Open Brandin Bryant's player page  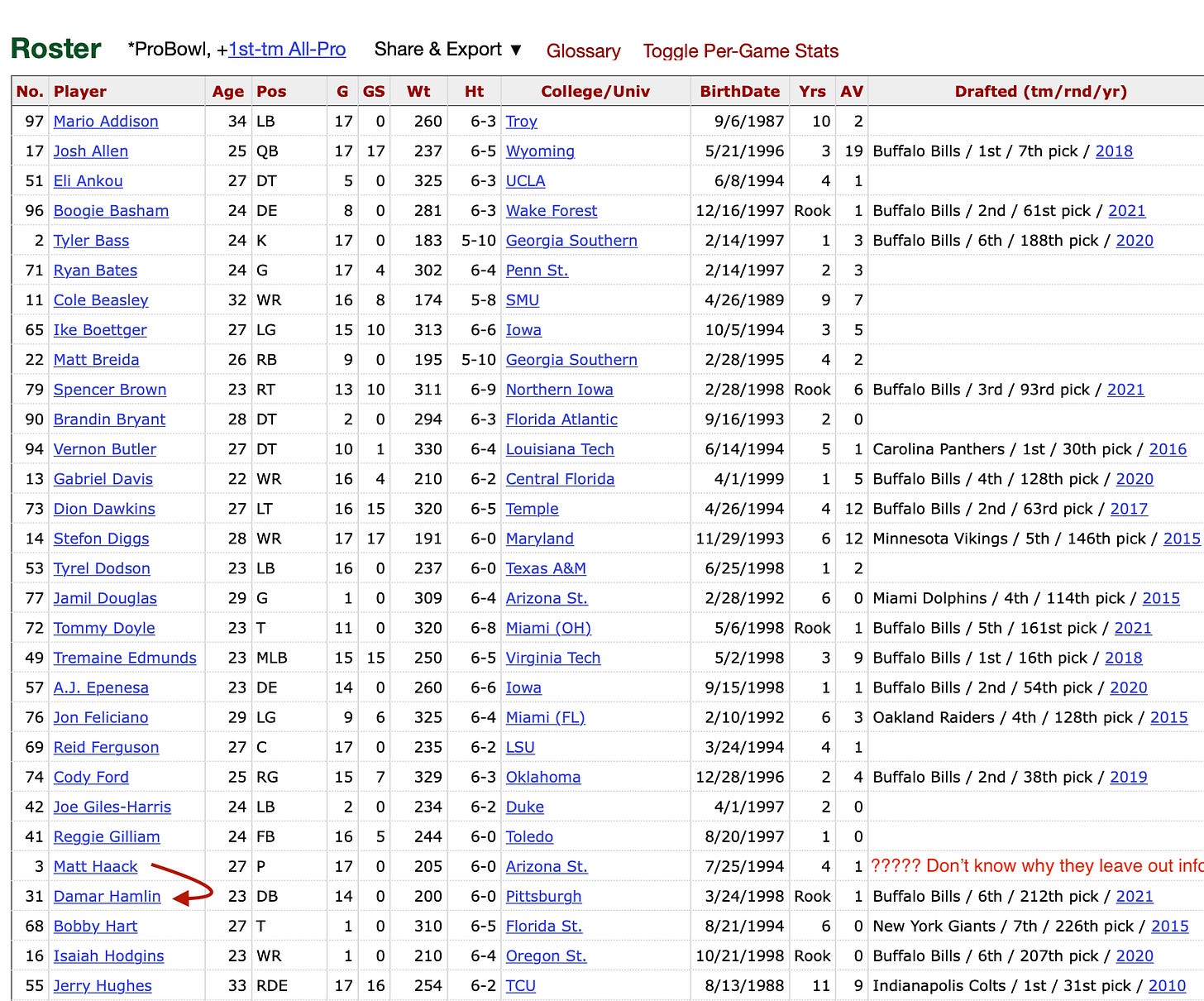click(x=109, y=419)
